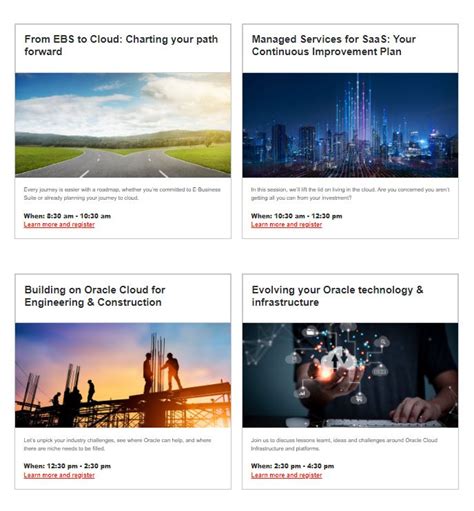Open 'Learn more and register' for Engineering & Construction
Screen dimensions: 474x511
[x=59, y=475]
